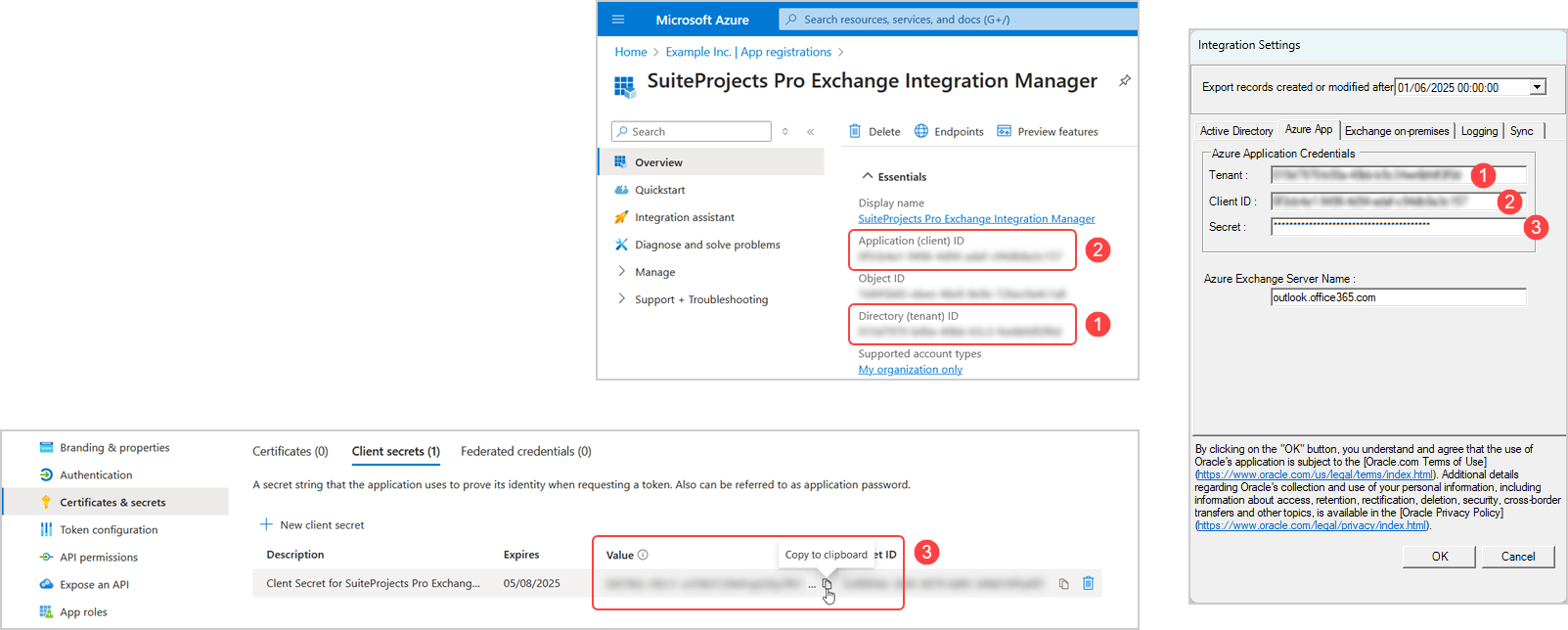Open Endpoints in the toolbar
Image resolution: width=1568 pixels, height=630 pixels.
click(949, 131)
